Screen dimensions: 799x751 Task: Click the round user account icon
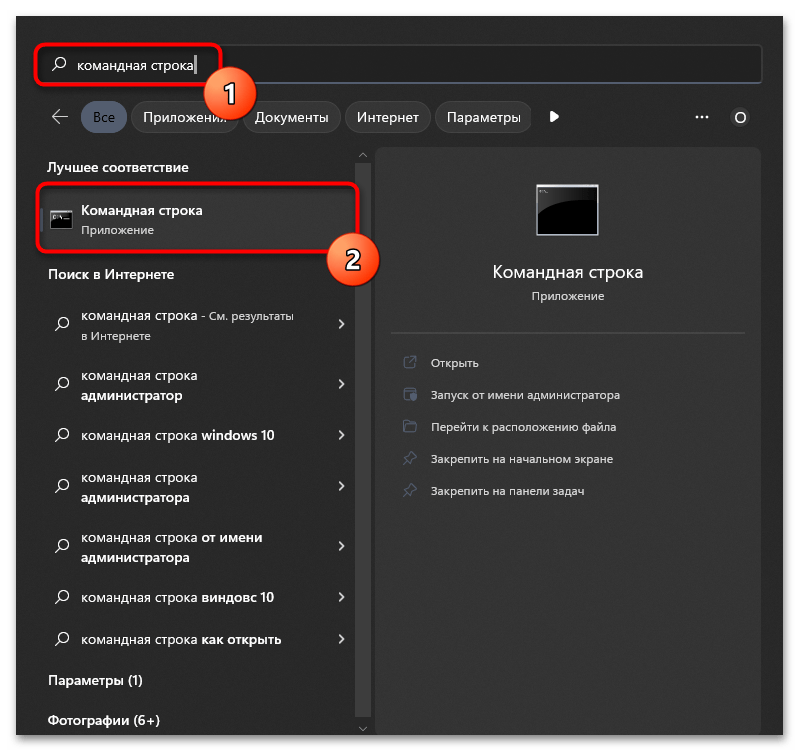(x=740, y=118)
